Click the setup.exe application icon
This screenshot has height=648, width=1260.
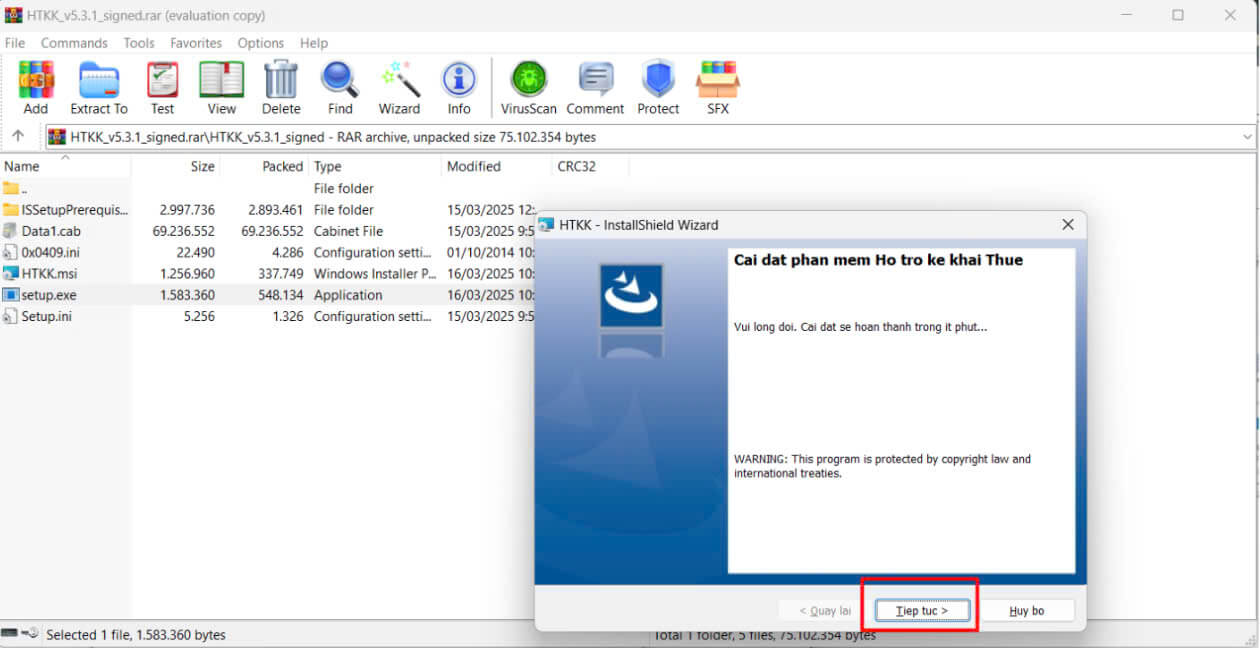11,295
